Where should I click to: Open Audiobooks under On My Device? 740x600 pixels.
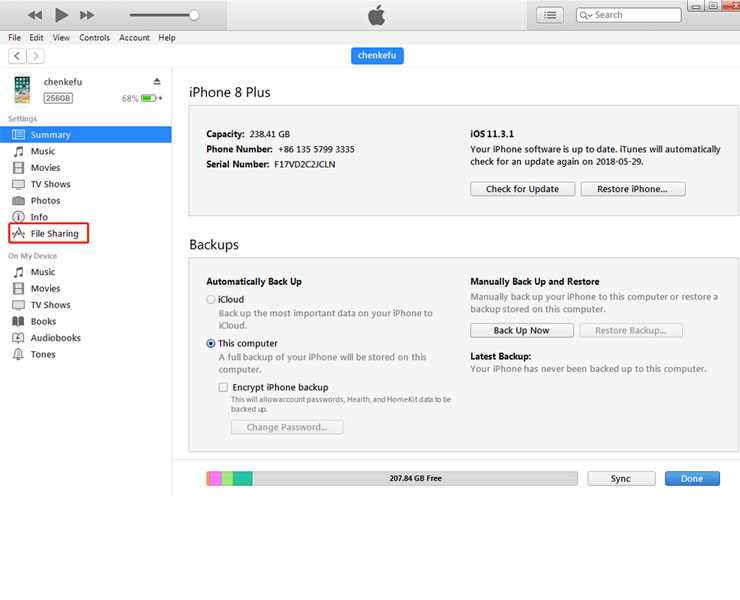coord(56,338)
